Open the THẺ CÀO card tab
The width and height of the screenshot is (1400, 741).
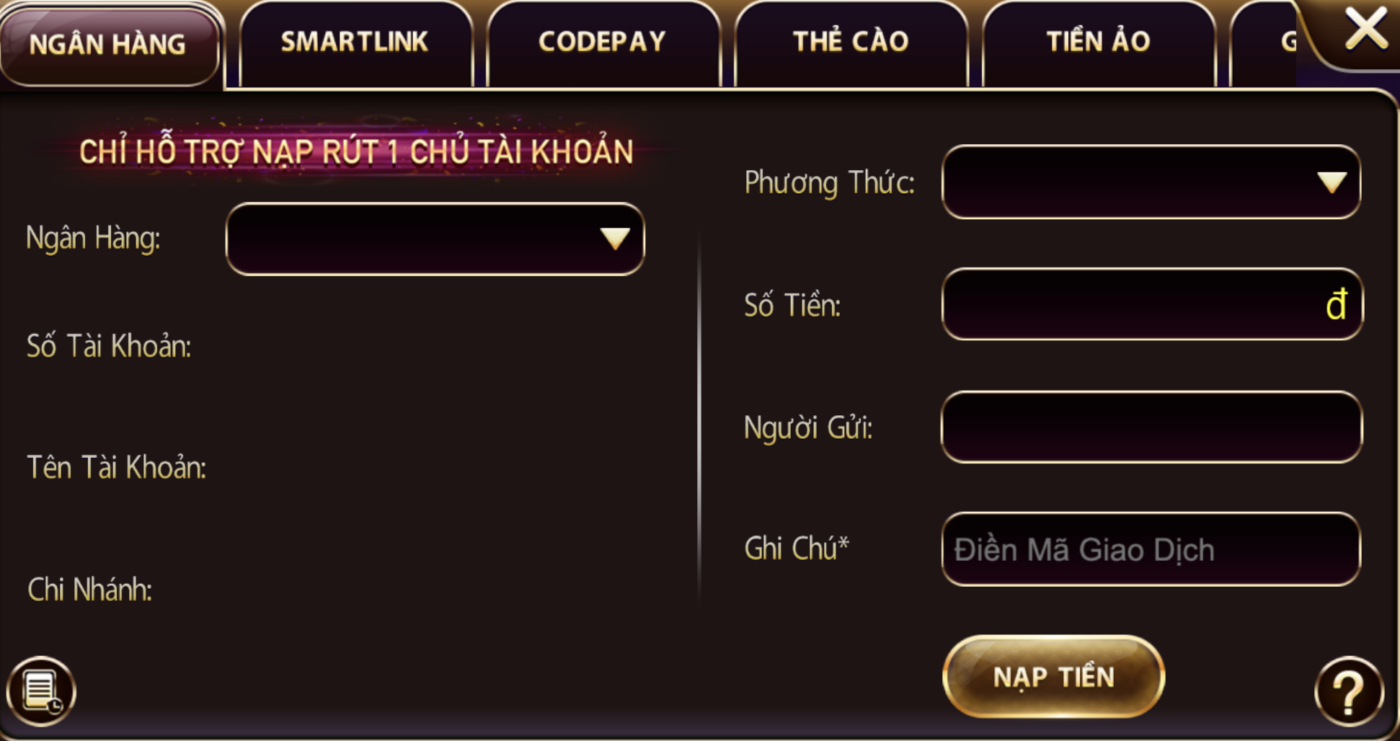[851, 41]
